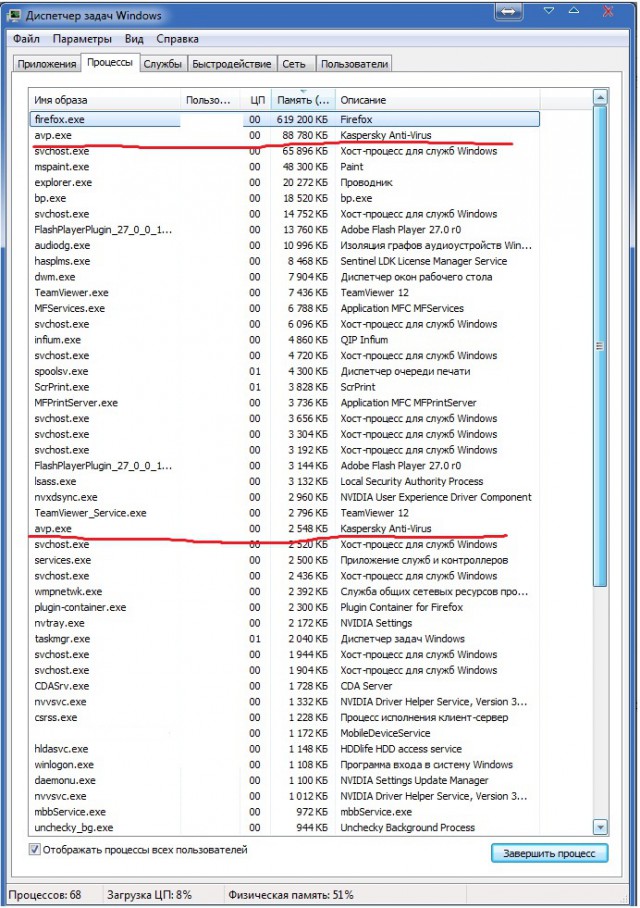Open the Справка menu
The image size is (640, 908).
[177, 39]
